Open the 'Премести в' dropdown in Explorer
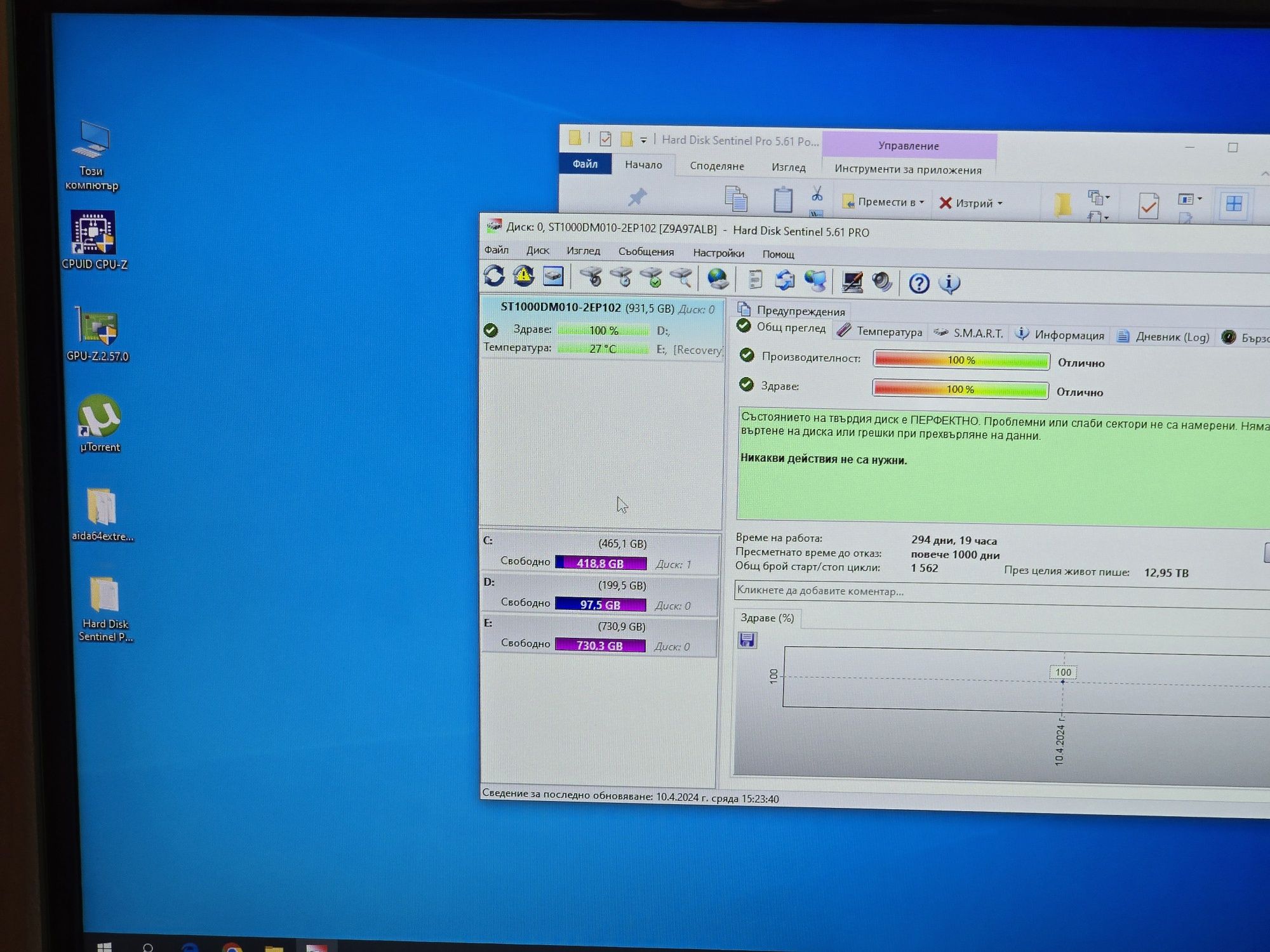This screenshot has width=1270, height=952. click(x=883, y=202)
